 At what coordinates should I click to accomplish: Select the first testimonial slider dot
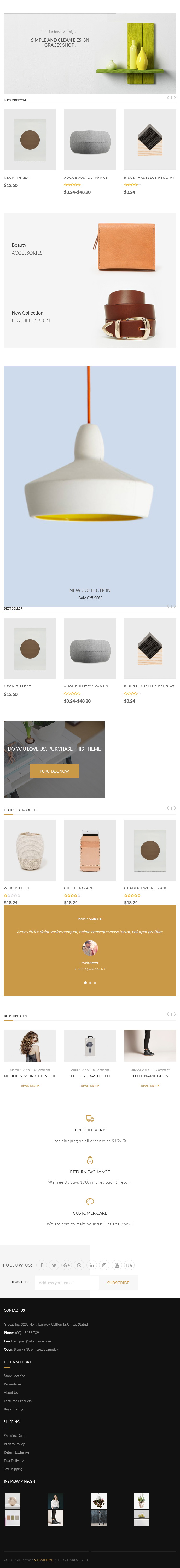click(85, 982)
